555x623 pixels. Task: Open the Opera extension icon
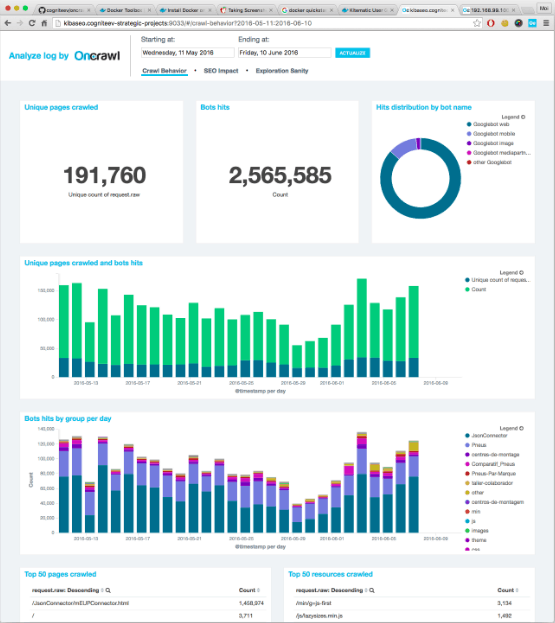(x=491, y=23)
